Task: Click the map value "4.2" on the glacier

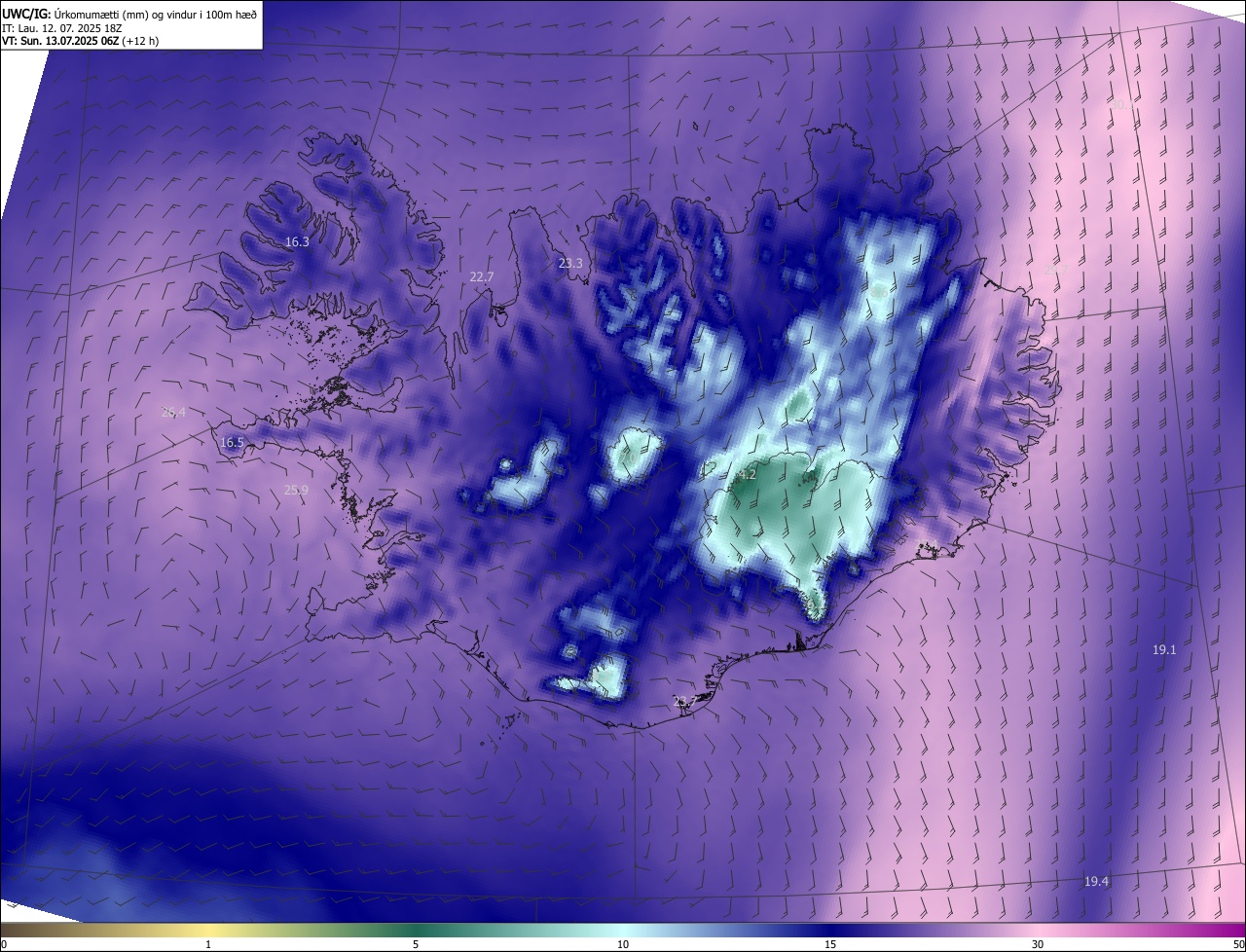Action: click(747, 474)
